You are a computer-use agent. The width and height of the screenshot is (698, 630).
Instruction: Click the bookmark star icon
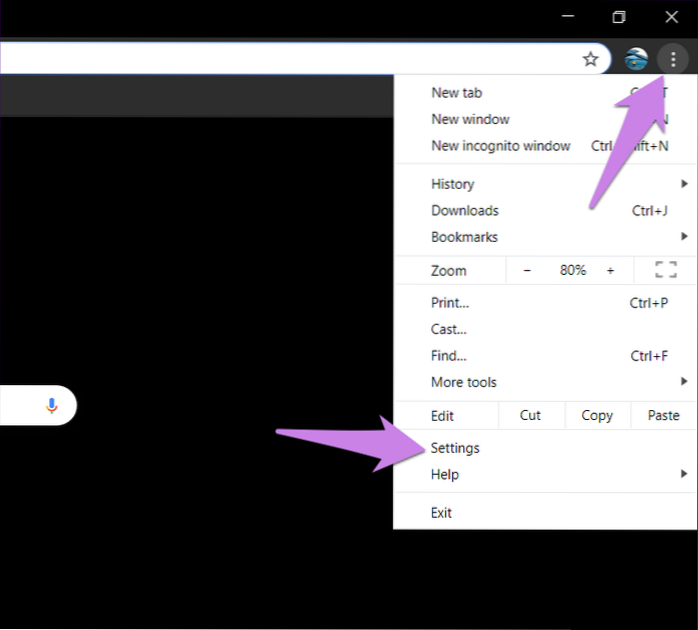(590, 59)
